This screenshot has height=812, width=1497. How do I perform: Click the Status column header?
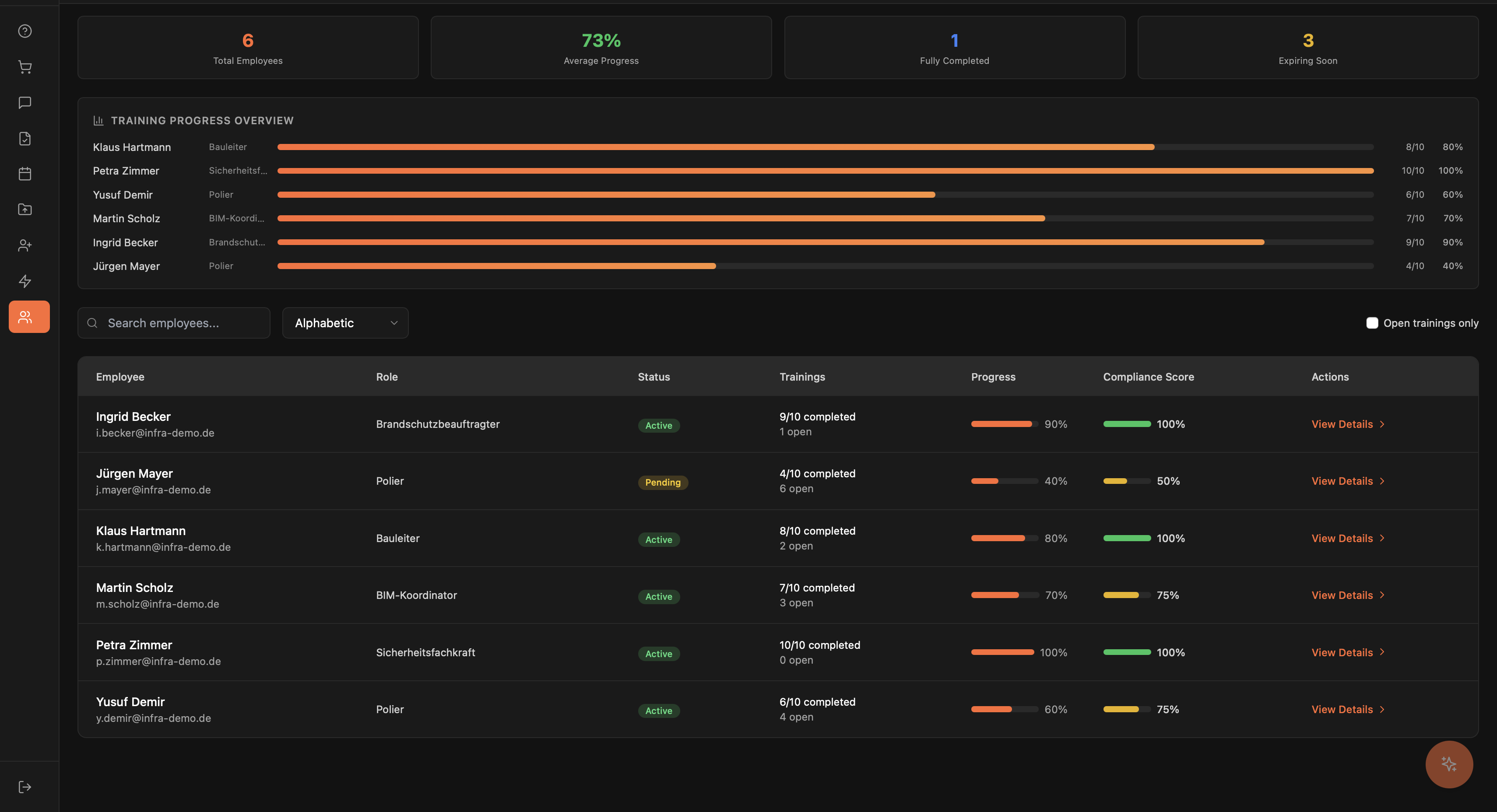click(x=654, y=377)
